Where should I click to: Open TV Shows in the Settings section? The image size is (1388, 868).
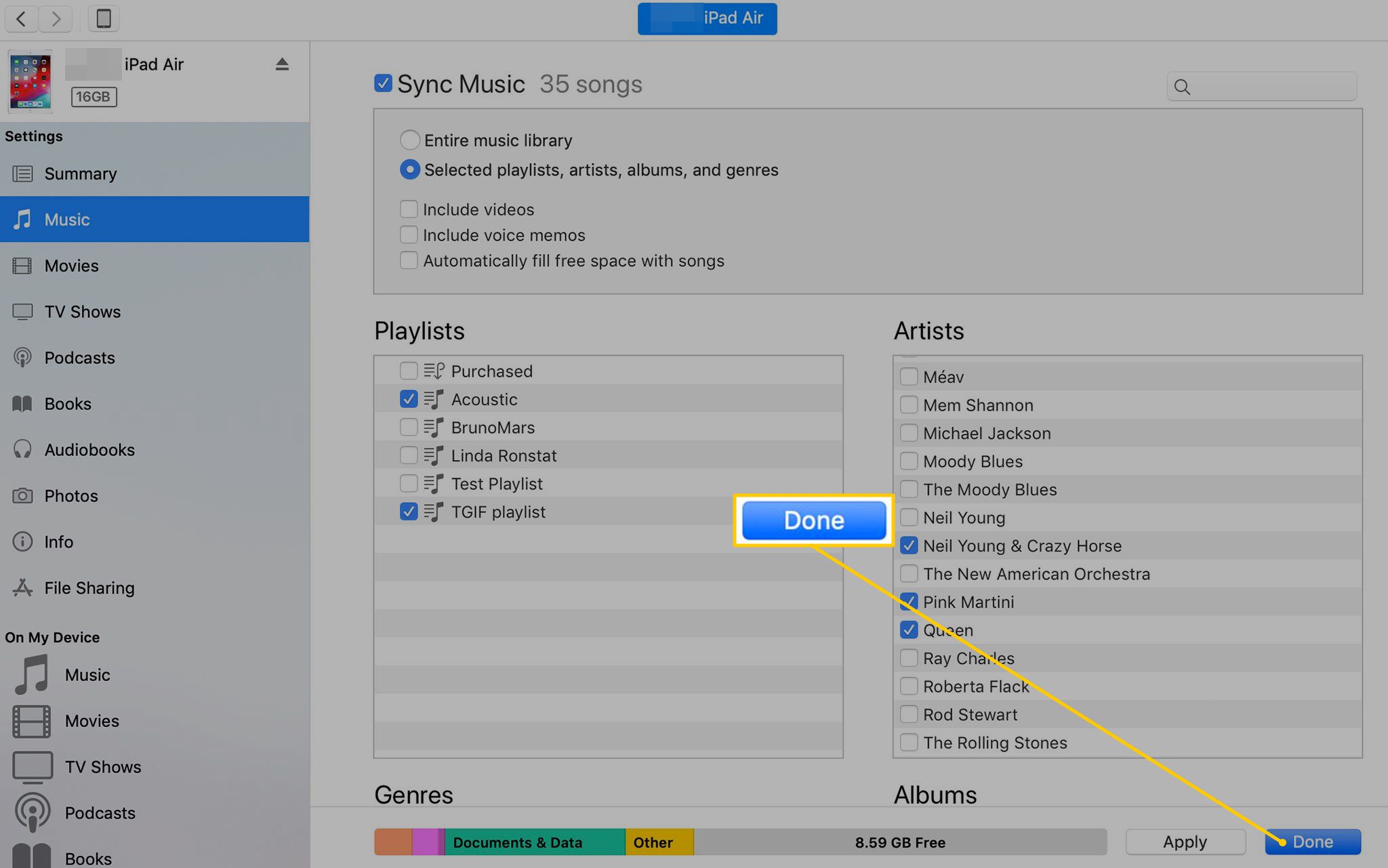coord(155,312)
